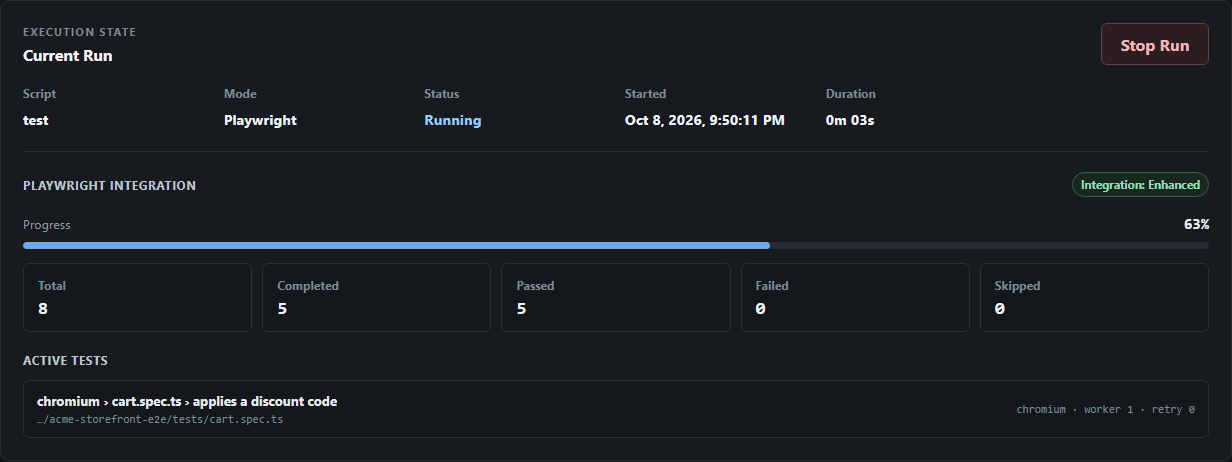Select the Skipped tests card
The height and width of the screenshot is (462, 1232).
click(x=1094, y=297)
